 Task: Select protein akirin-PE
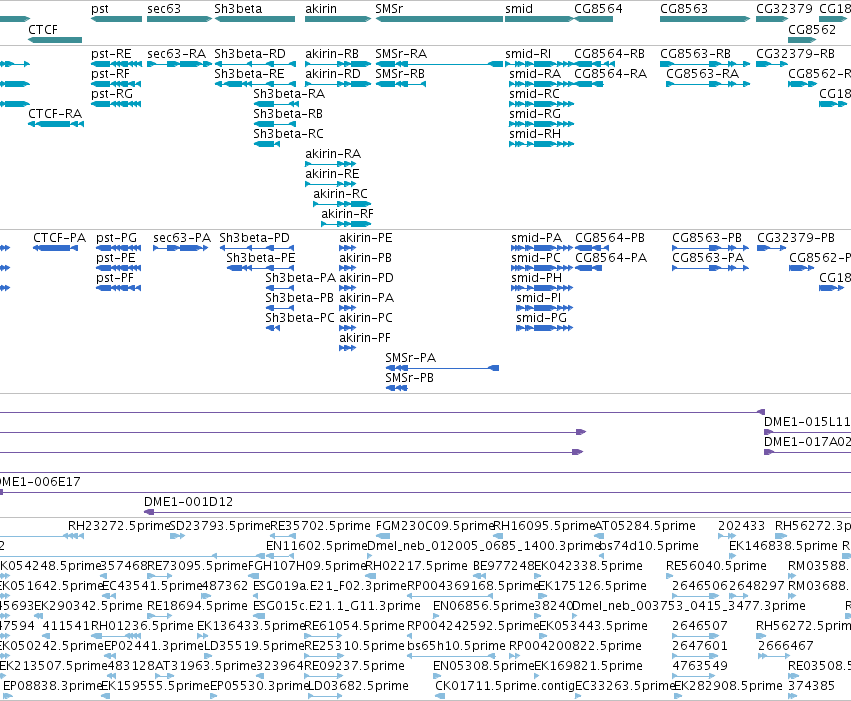[x=366, y=238]
